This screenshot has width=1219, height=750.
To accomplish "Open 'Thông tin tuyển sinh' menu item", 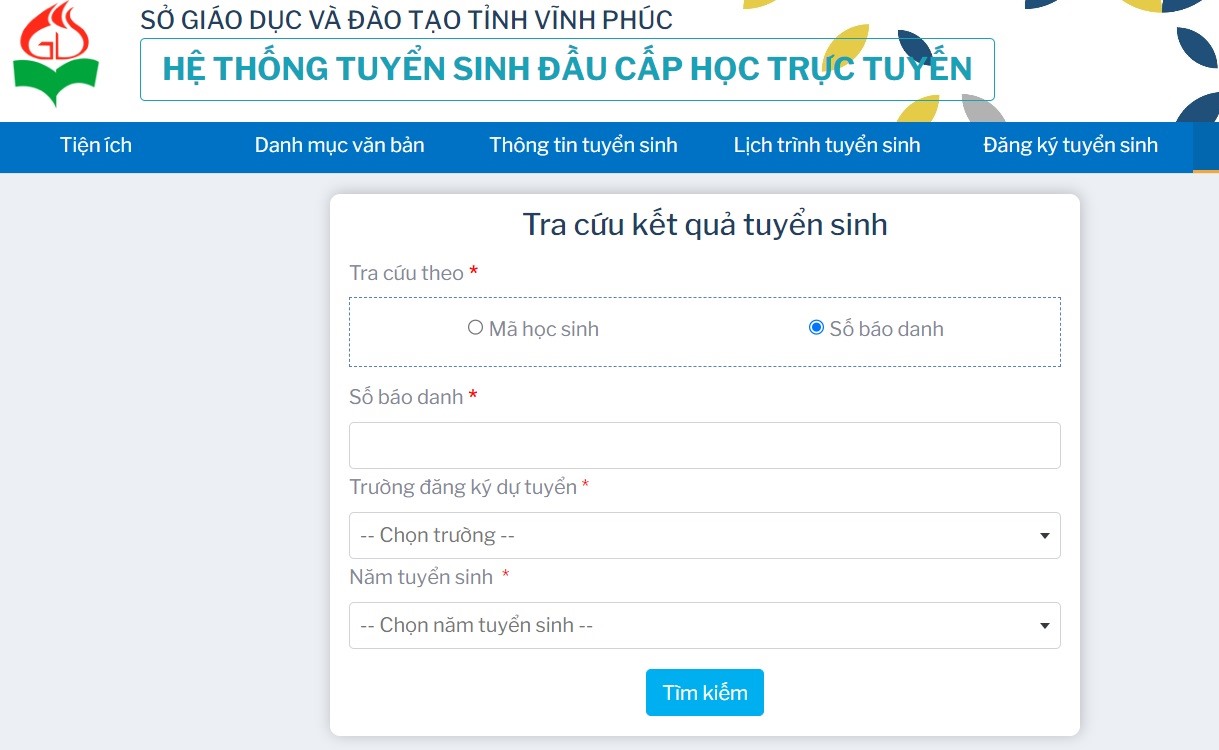I will click(583, 145).
